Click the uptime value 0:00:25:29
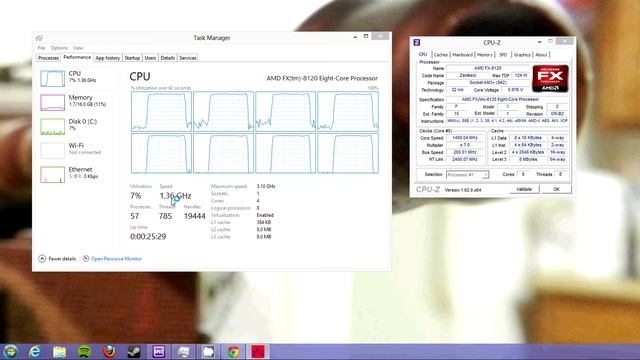The image size is (640, 360). [x=148, y=236]
